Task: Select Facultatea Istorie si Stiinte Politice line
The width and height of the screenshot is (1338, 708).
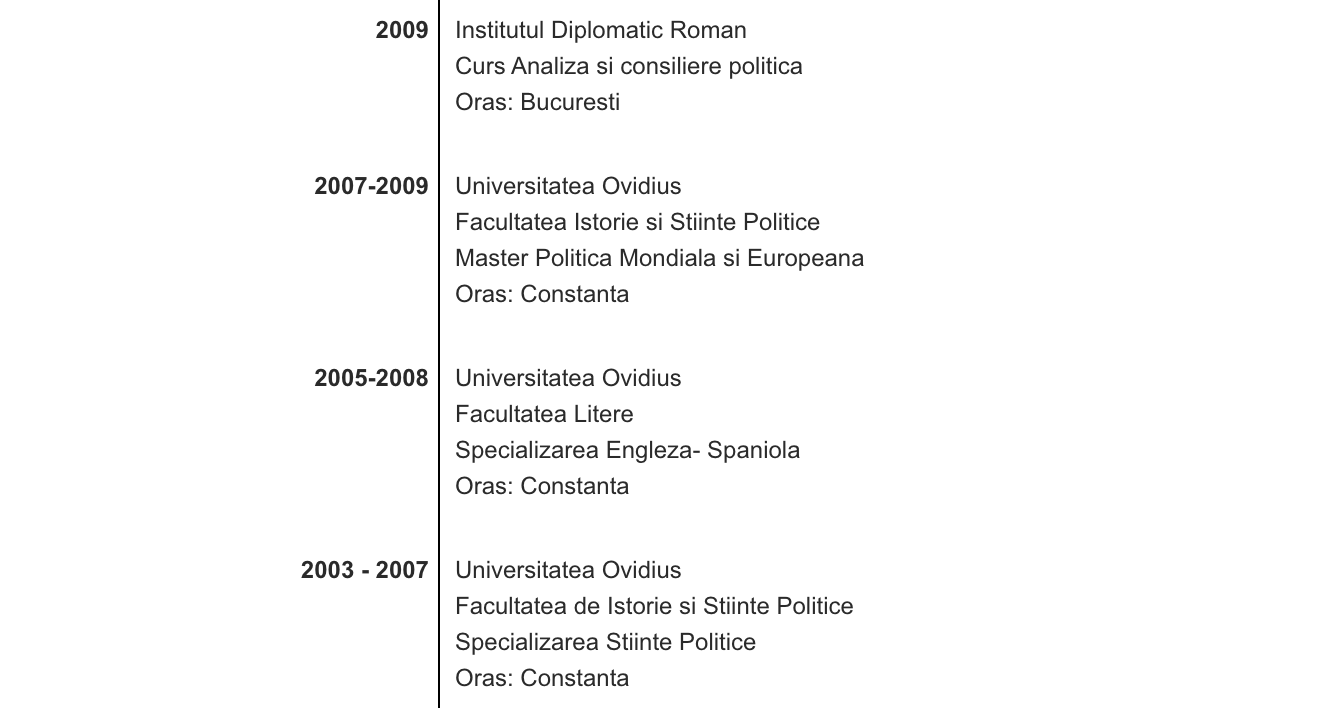Action: [x=638, y=222]
